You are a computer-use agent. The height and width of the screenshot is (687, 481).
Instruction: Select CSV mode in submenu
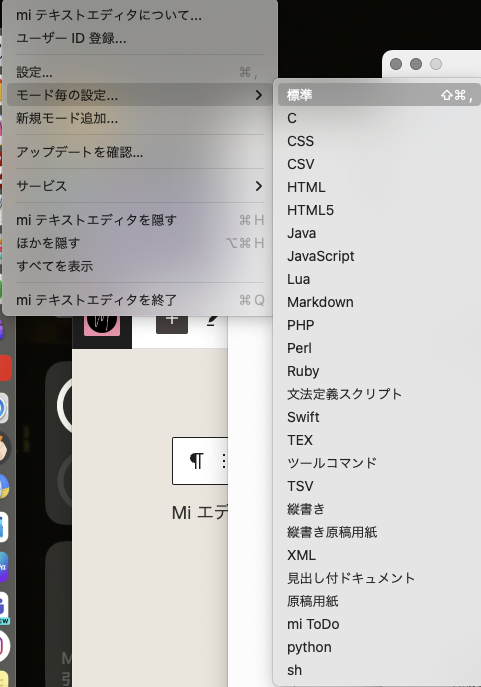379,164
